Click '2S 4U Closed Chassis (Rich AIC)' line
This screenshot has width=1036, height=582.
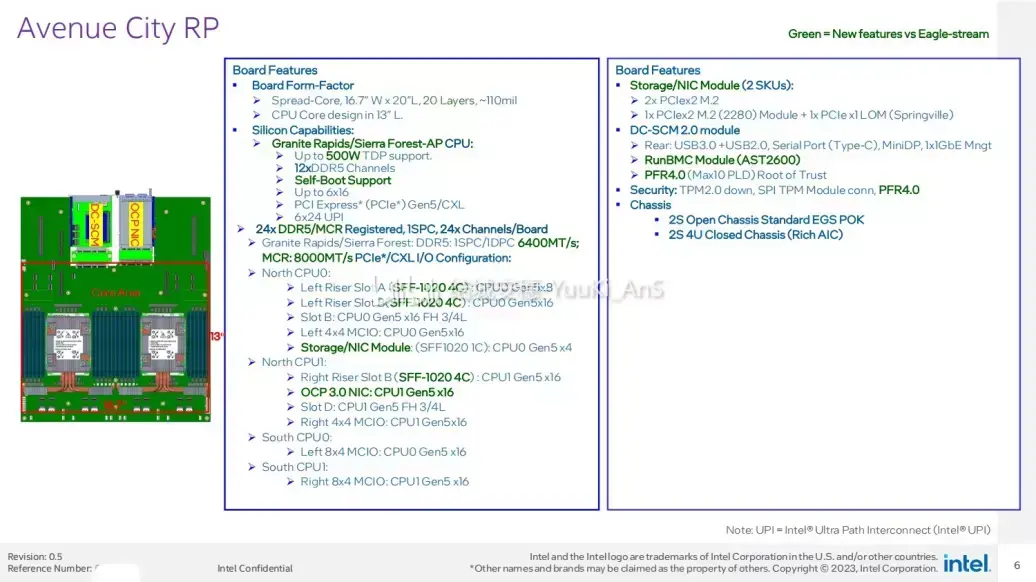[755, 235]
